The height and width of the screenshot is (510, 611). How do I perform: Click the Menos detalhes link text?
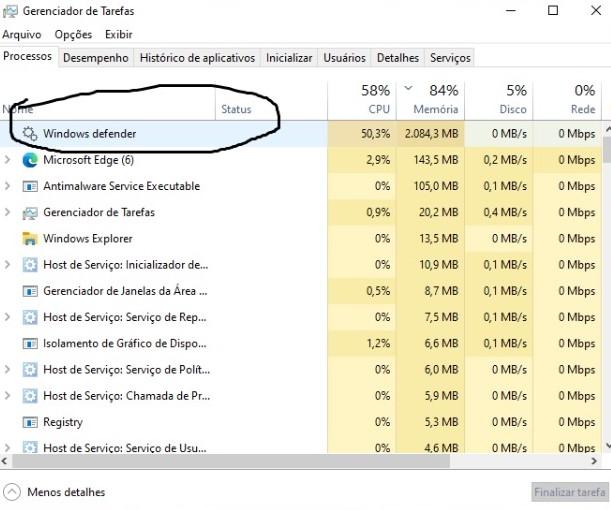(66, 492)
